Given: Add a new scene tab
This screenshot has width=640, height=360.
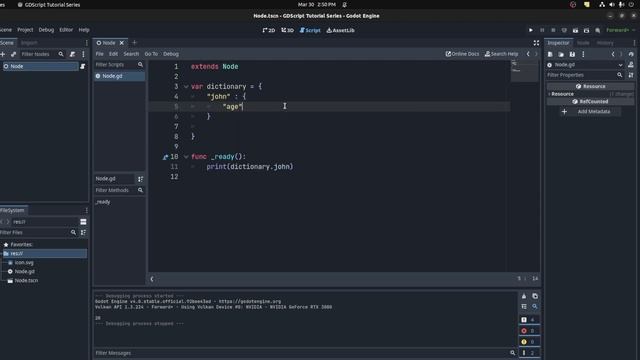Looking at the screenshot, I should [x=134, y=42].
